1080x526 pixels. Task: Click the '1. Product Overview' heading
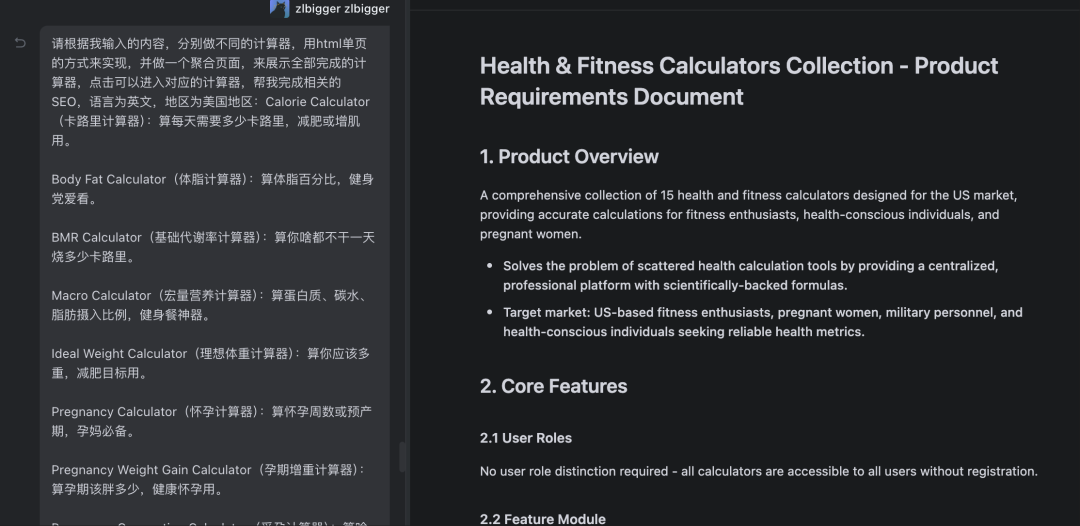pos(569,157)
